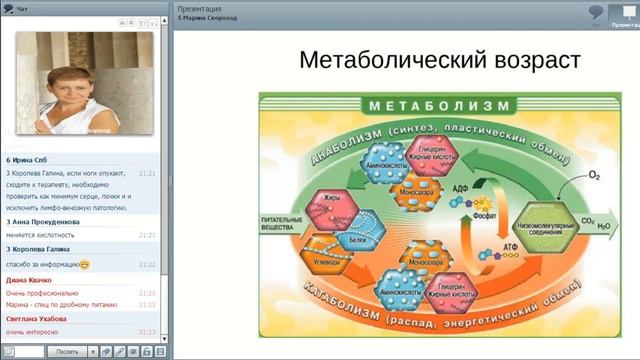Click the chain link icon in chat toolbar
Screen dimensions: 640x360
[x=120, y=351]
